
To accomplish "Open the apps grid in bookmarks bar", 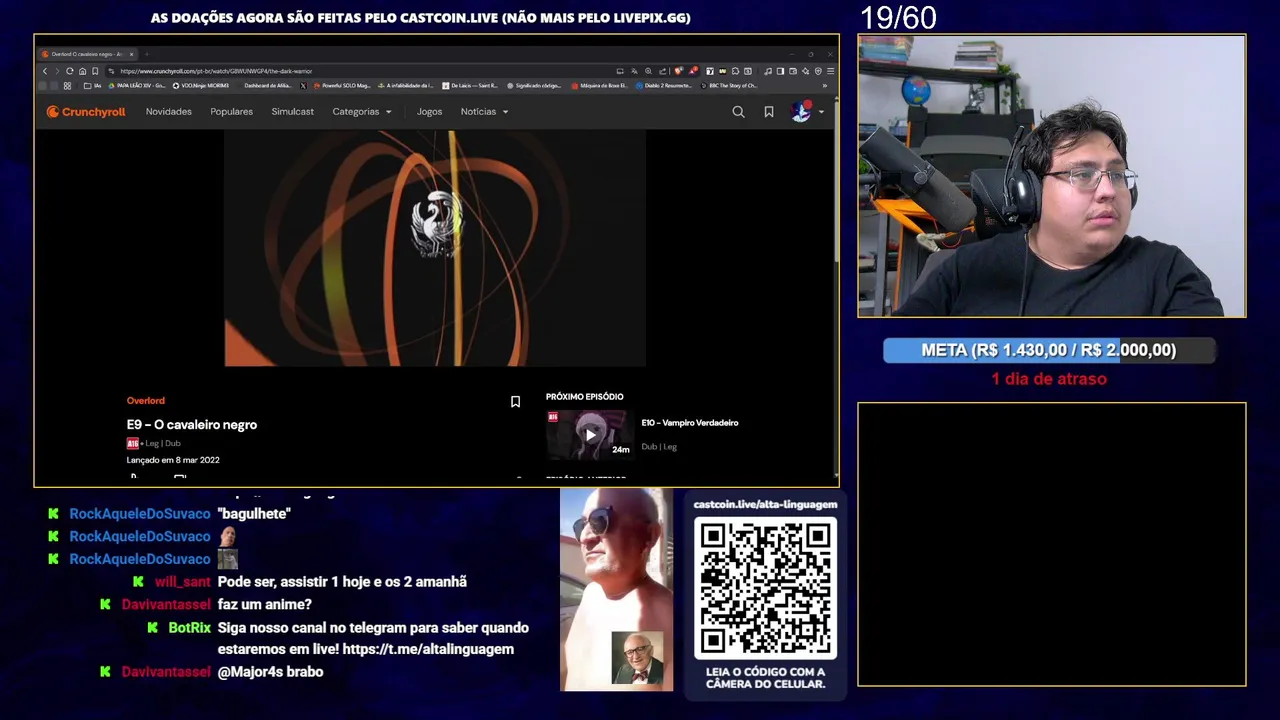I will [x=67, y=86].
